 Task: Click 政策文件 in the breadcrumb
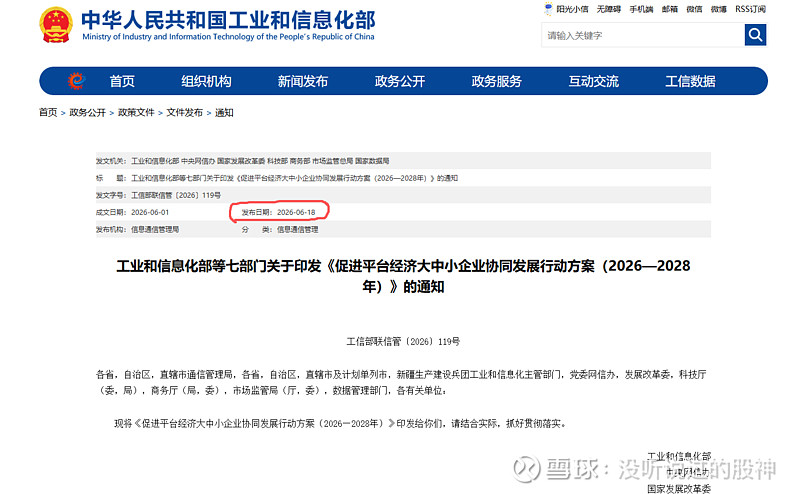136,112
